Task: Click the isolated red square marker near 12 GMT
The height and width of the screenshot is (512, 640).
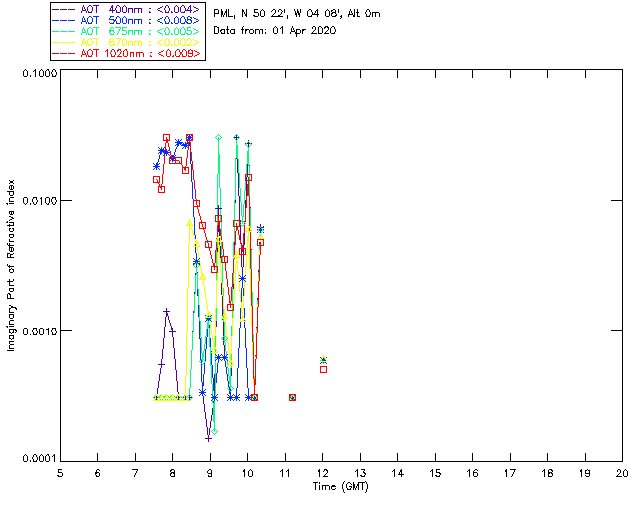Action: tap(323, 369)
